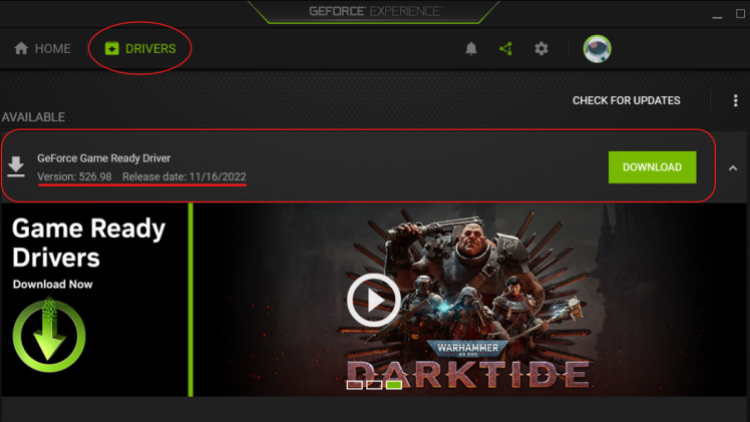Click the AVAILABLE section label

33,117
